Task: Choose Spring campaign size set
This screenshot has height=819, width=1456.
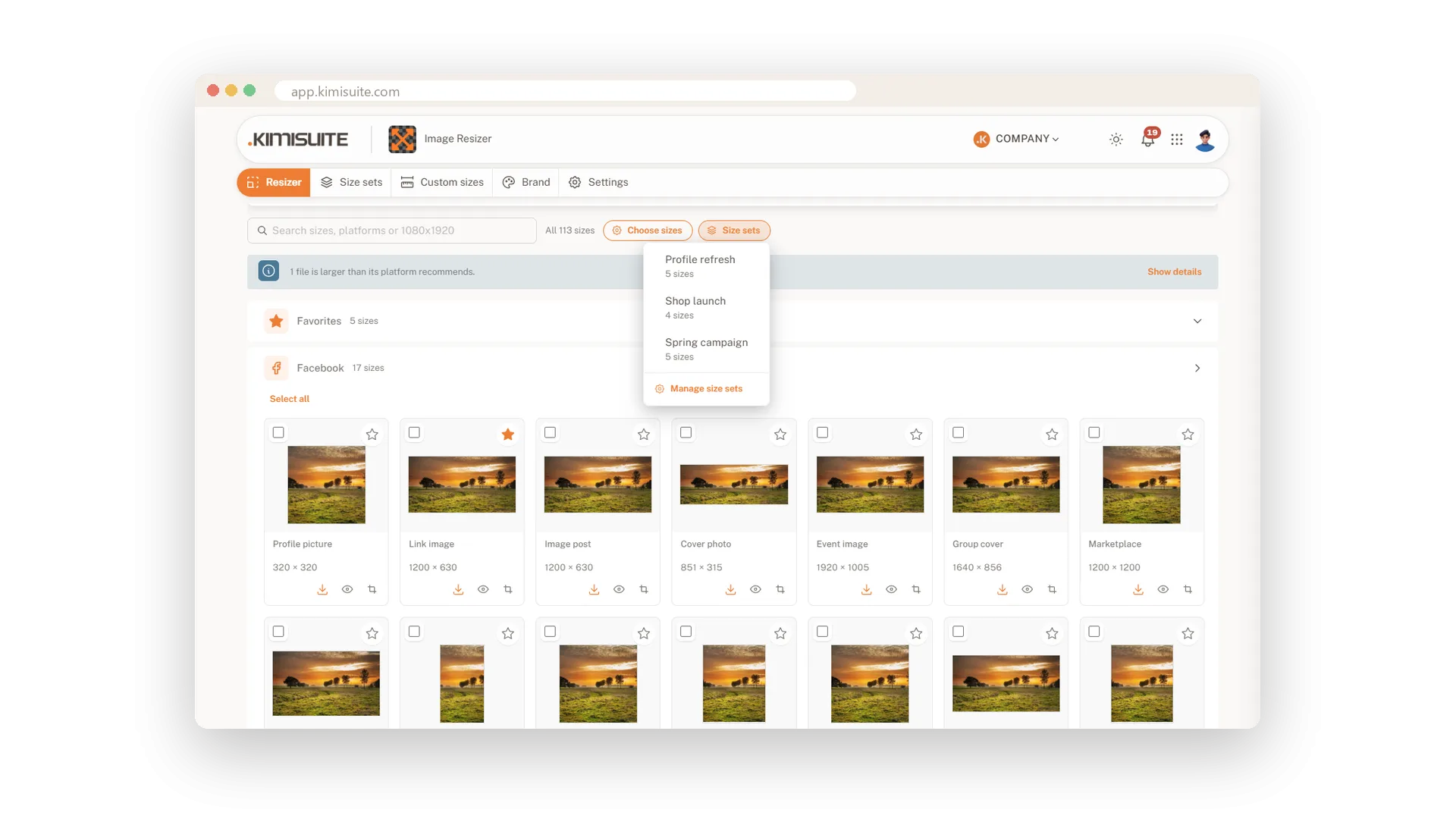Action: tap(706, 349)
